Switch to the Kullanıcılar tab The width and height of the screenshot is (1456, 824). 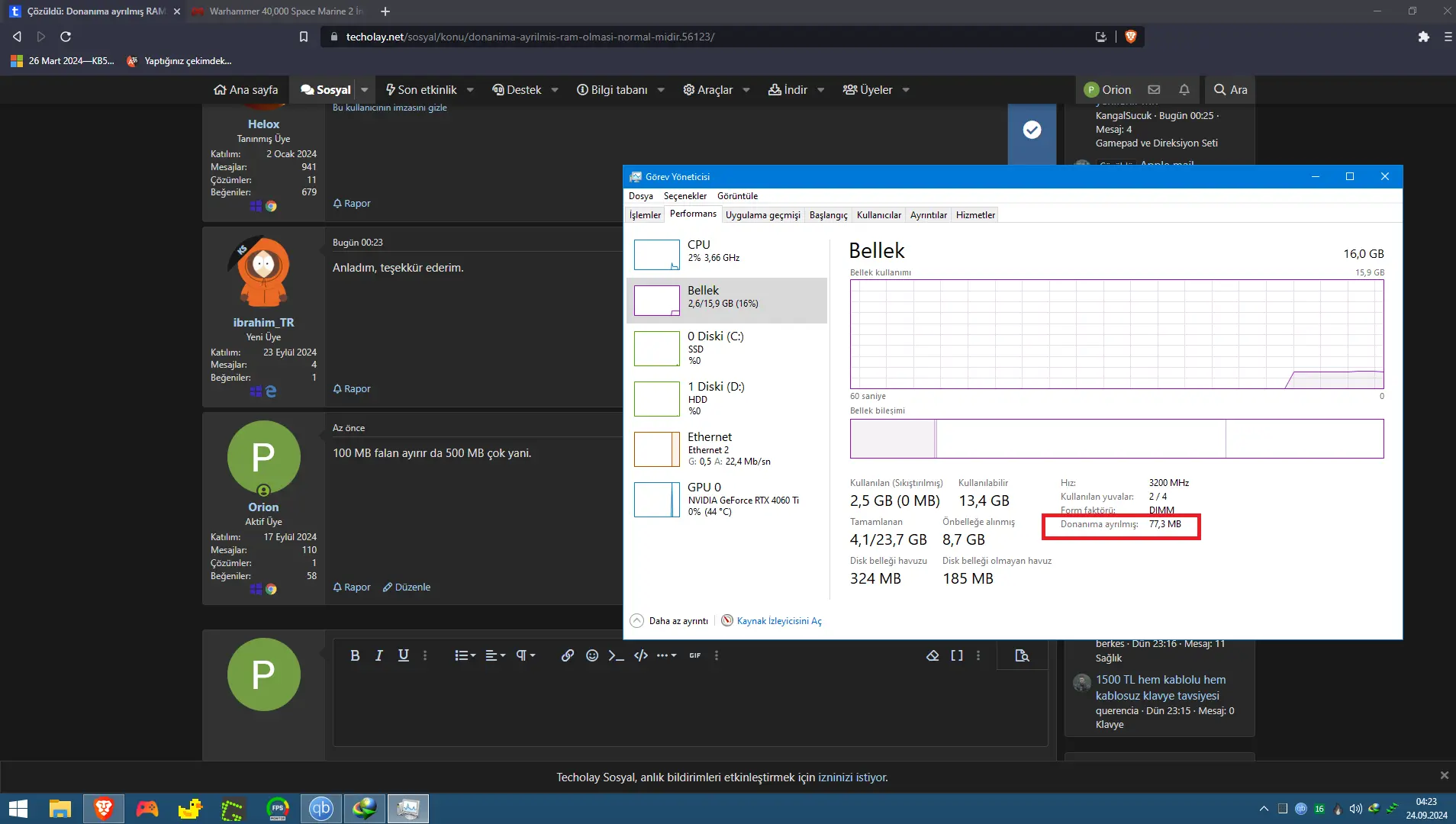click(x=878, y=215)
